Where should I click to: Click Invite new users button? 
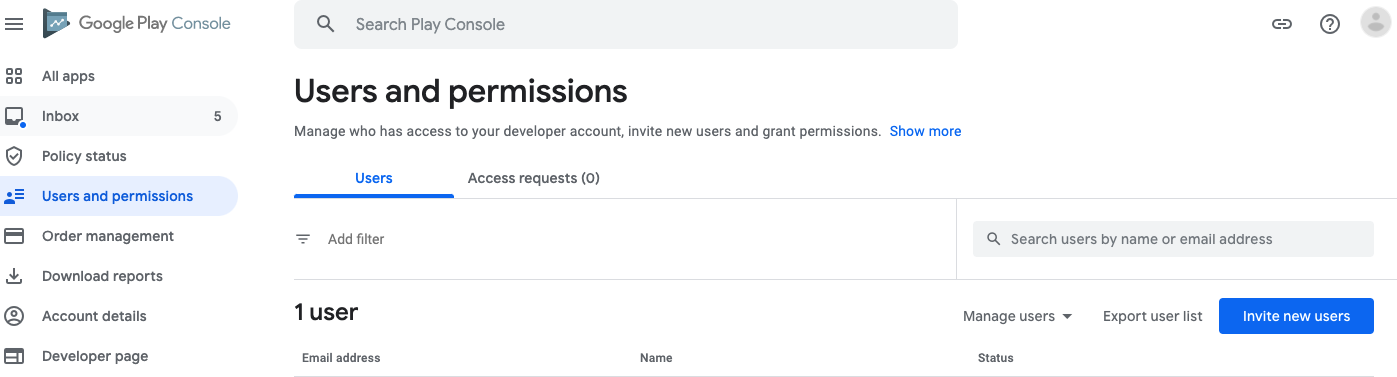pos(1296,316)
